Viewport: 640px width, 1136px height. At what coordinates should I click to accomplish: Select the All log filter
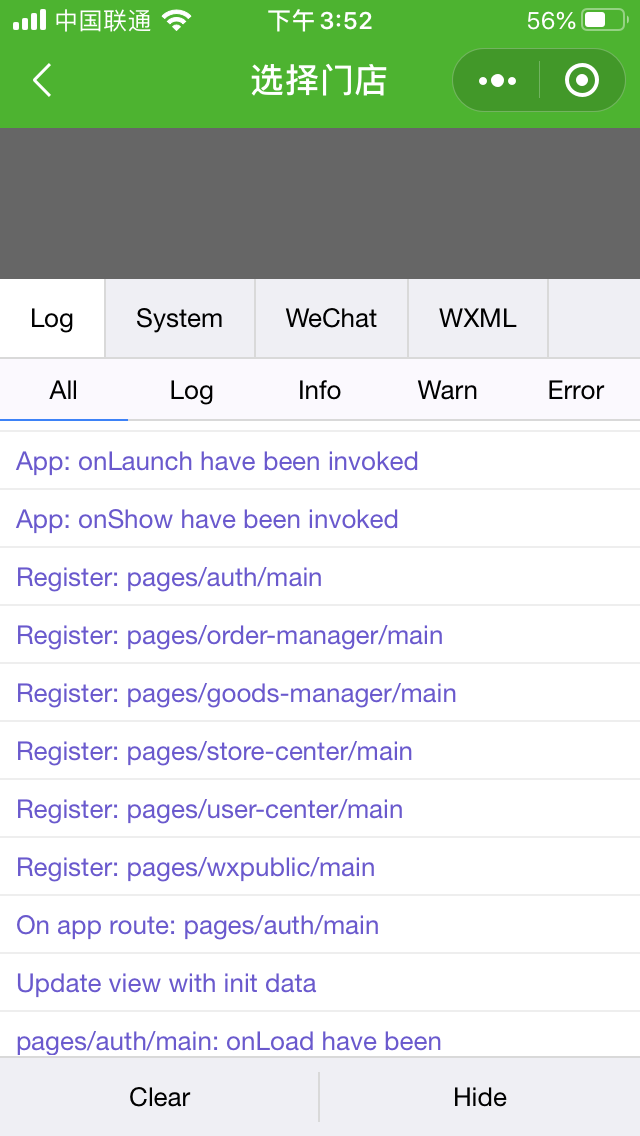point(64,390)
